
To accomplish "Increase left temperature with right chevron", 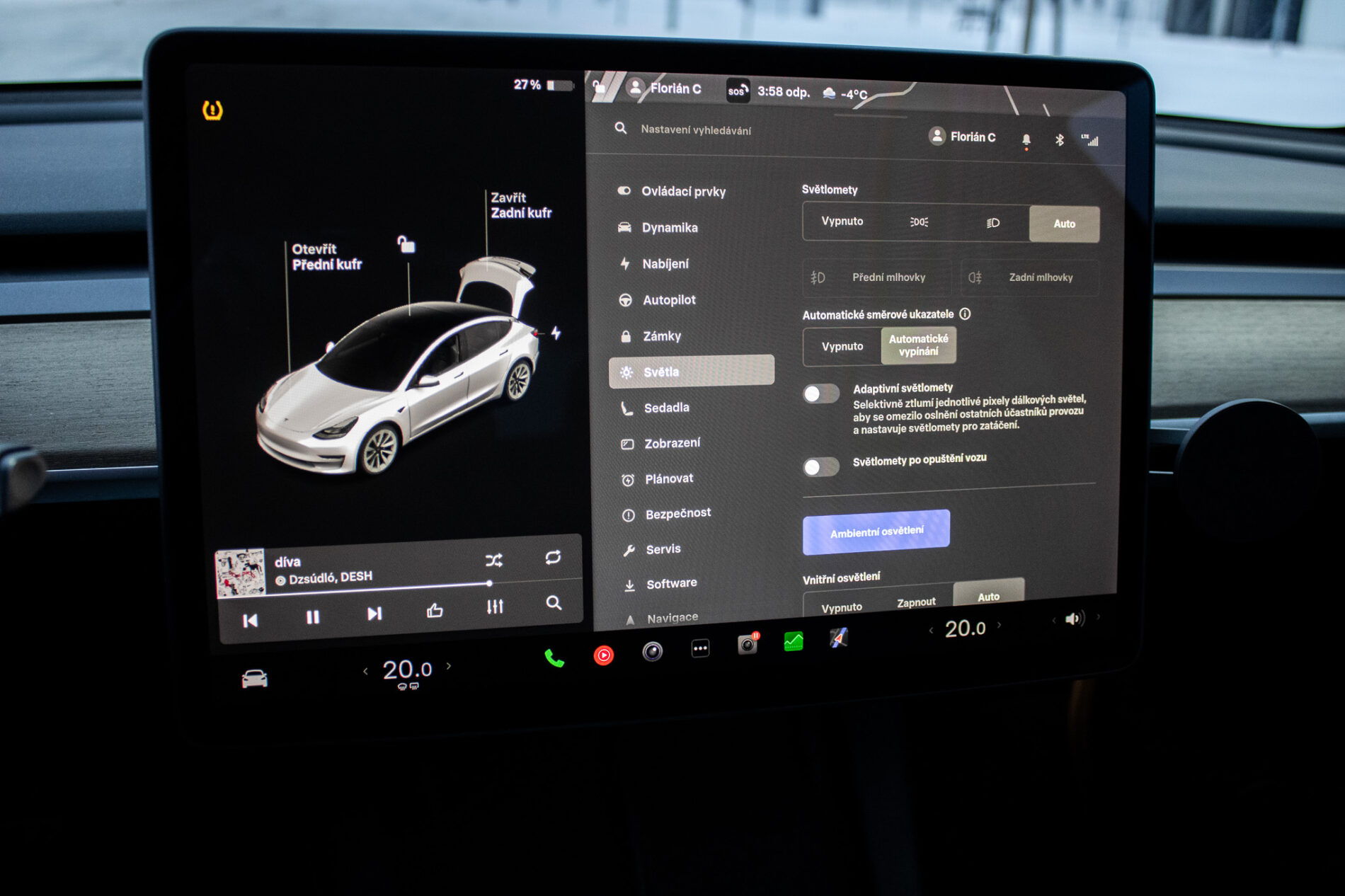I will pos(449,666).
